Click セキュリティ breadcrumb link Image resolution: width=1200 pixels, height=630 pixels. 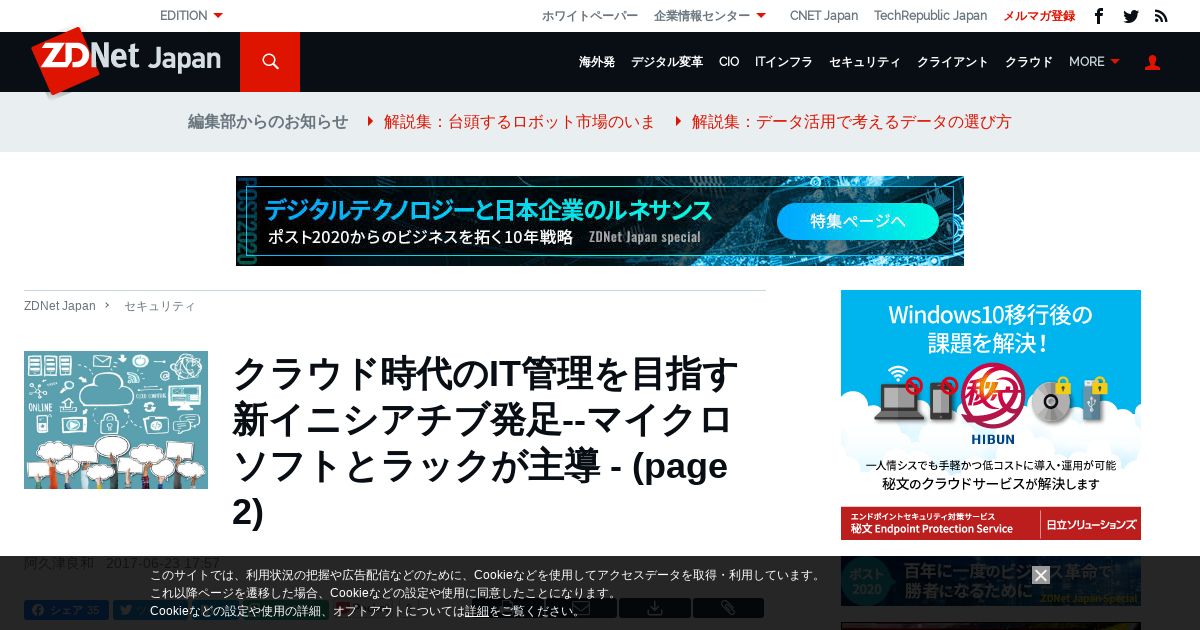click(160, 306)
